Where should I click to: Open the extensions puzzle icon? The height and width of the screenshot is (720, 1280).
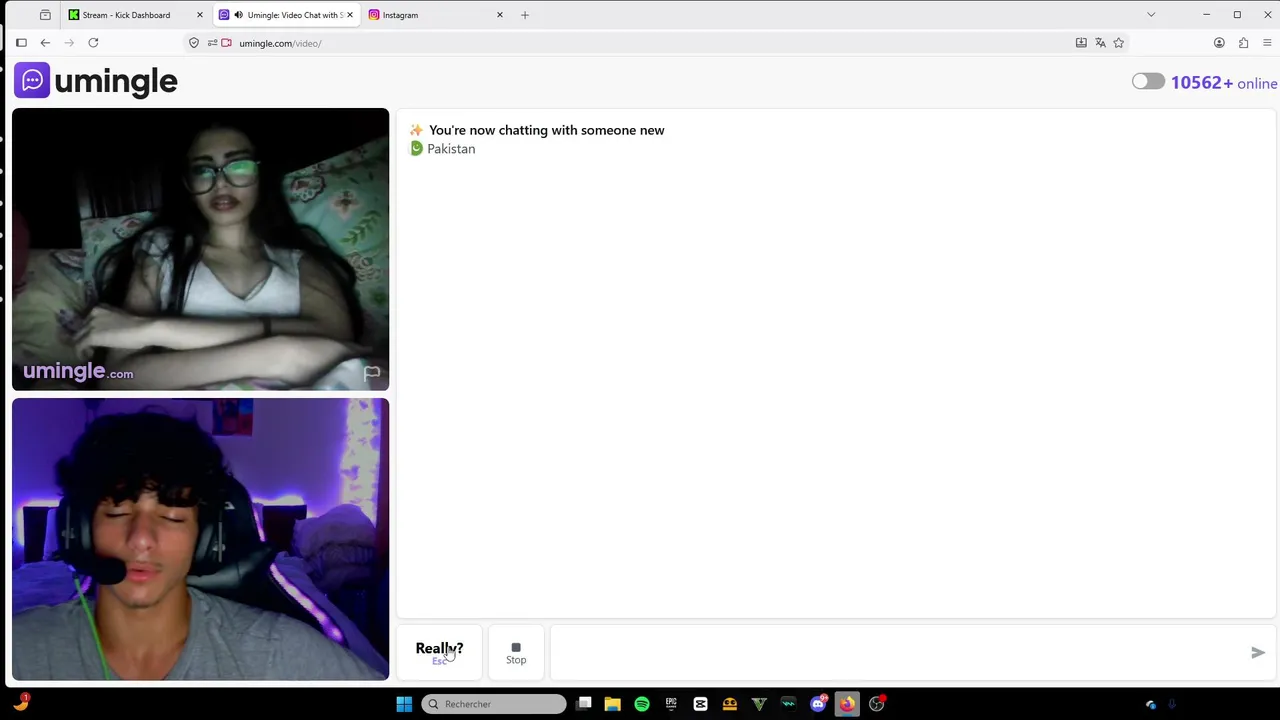coord(1243,43)
